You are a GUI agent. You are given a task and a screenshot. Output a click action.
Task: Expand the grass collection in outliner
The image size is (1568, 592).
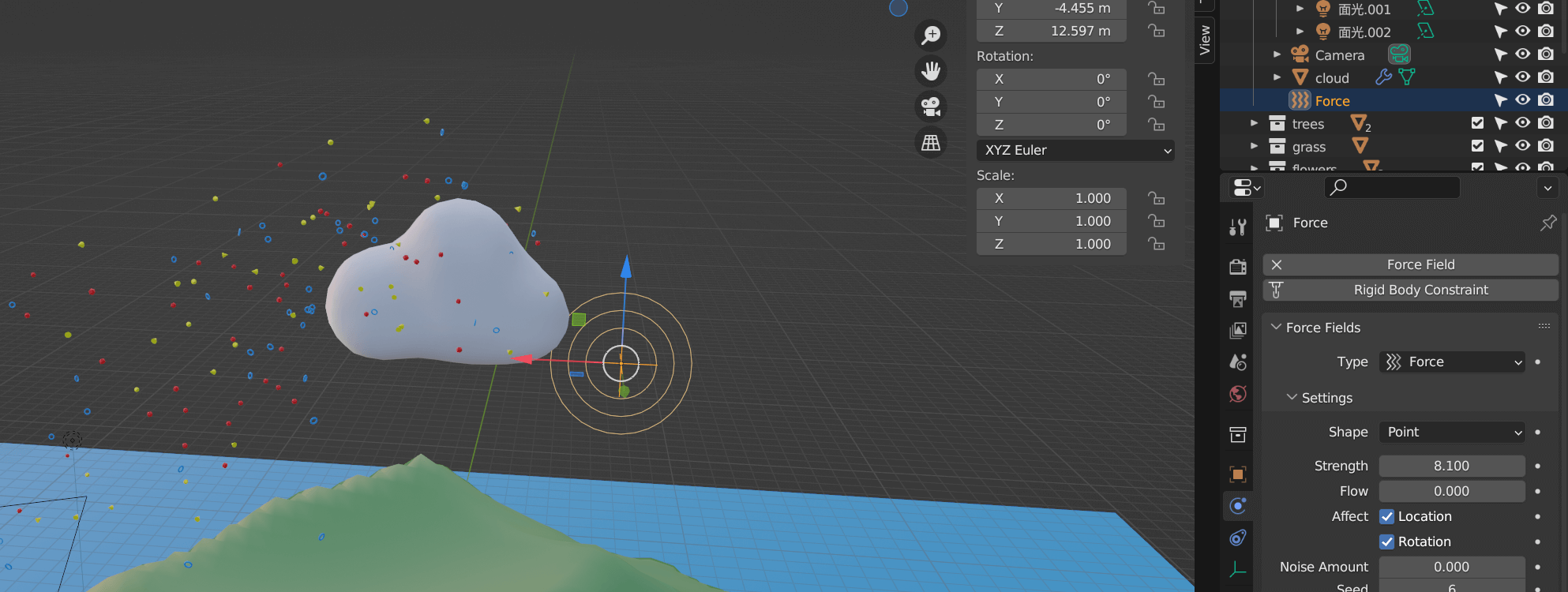pyautogui.click(x=1254, y=146)
